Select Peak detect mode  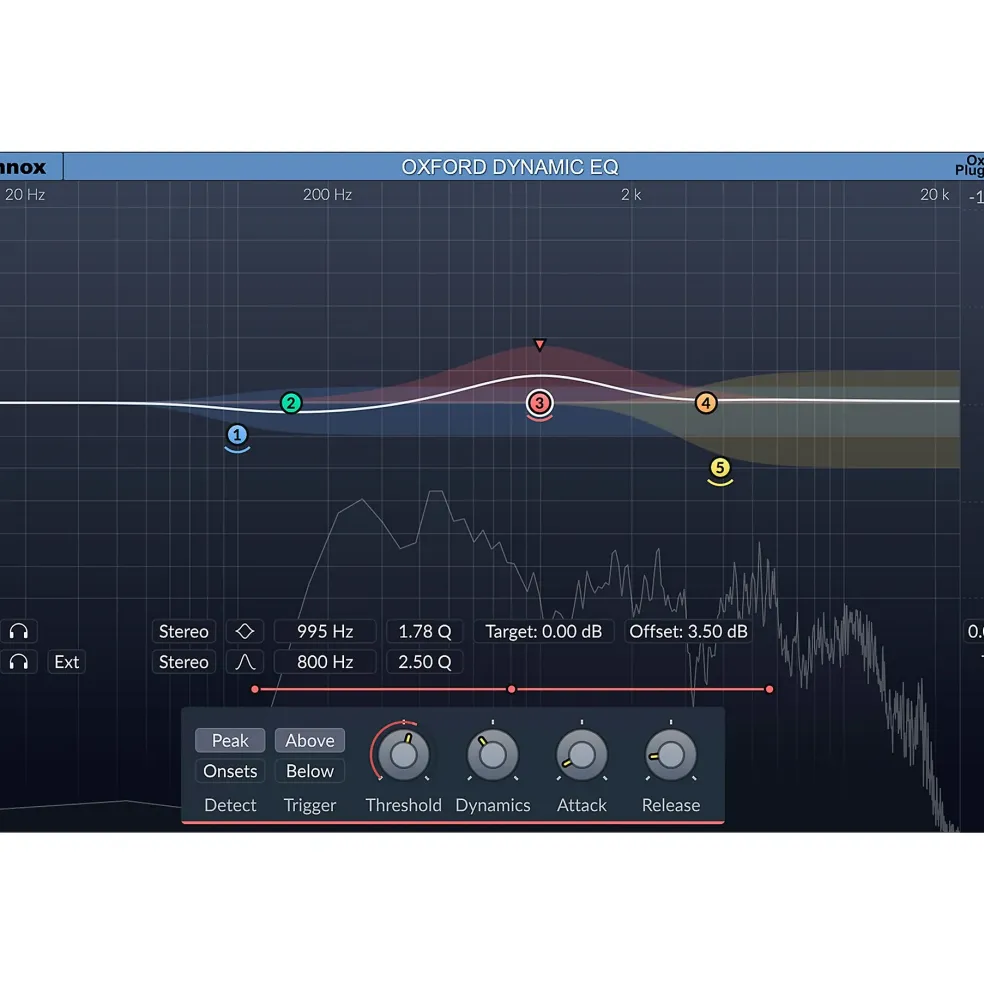(230, 741)
